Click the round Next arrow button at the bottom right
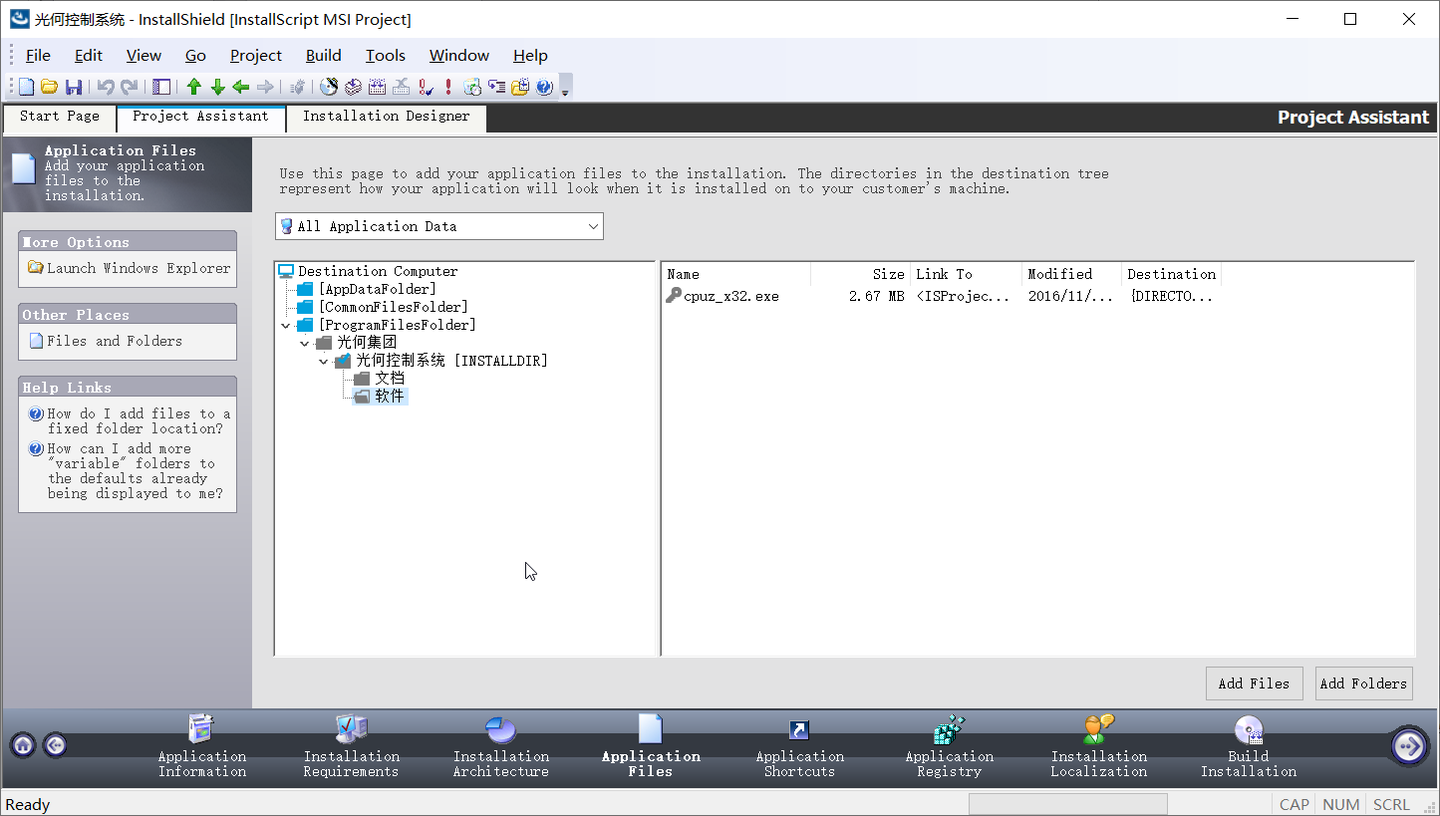Viewport: 1440px width, 816px height. click(x=1409, y=745)
